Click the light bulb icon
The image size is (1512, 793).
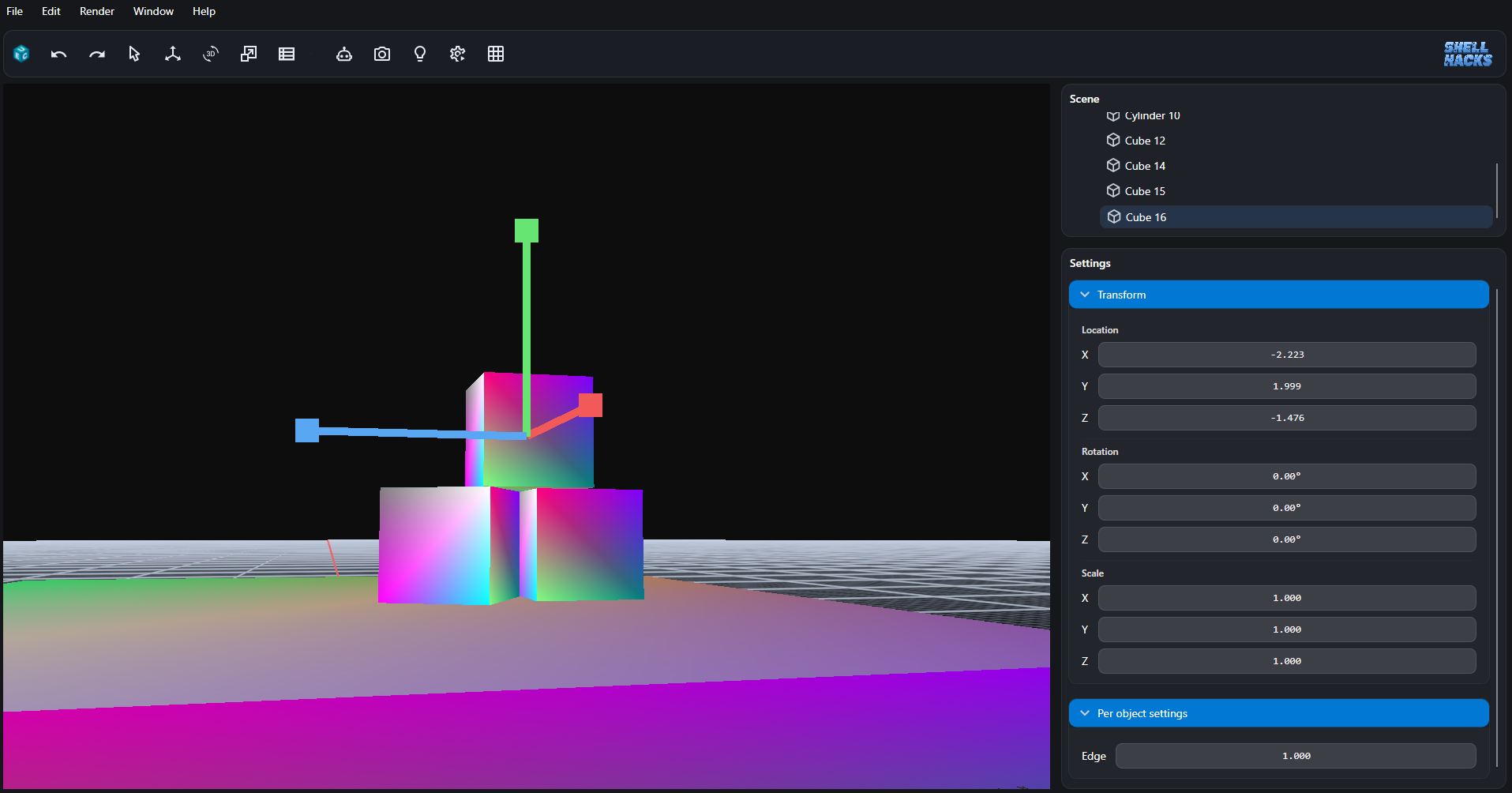point(419,54)
